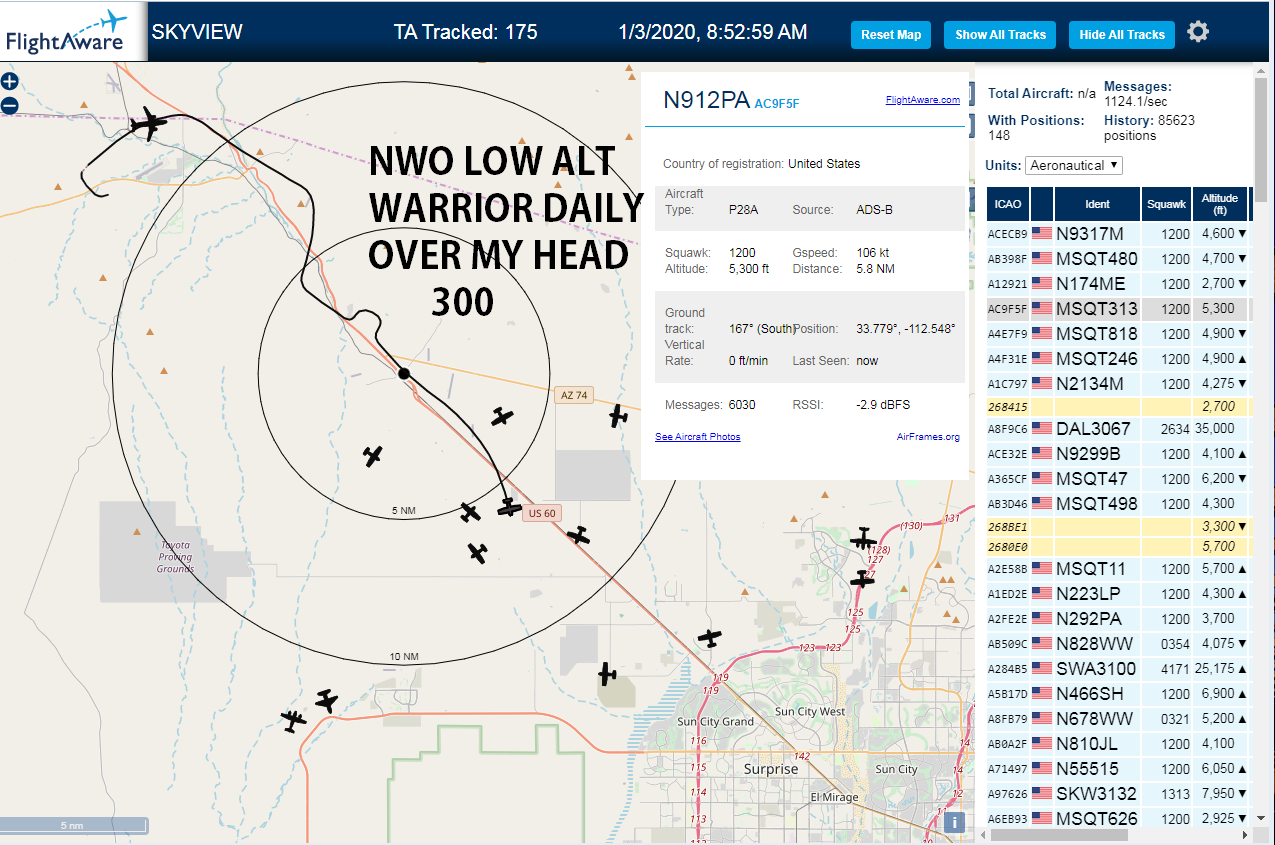Screen dimensions: 1275x845
Task: Select the yellow row with ICAO 268415
Action: click(x=1118, y=407)
